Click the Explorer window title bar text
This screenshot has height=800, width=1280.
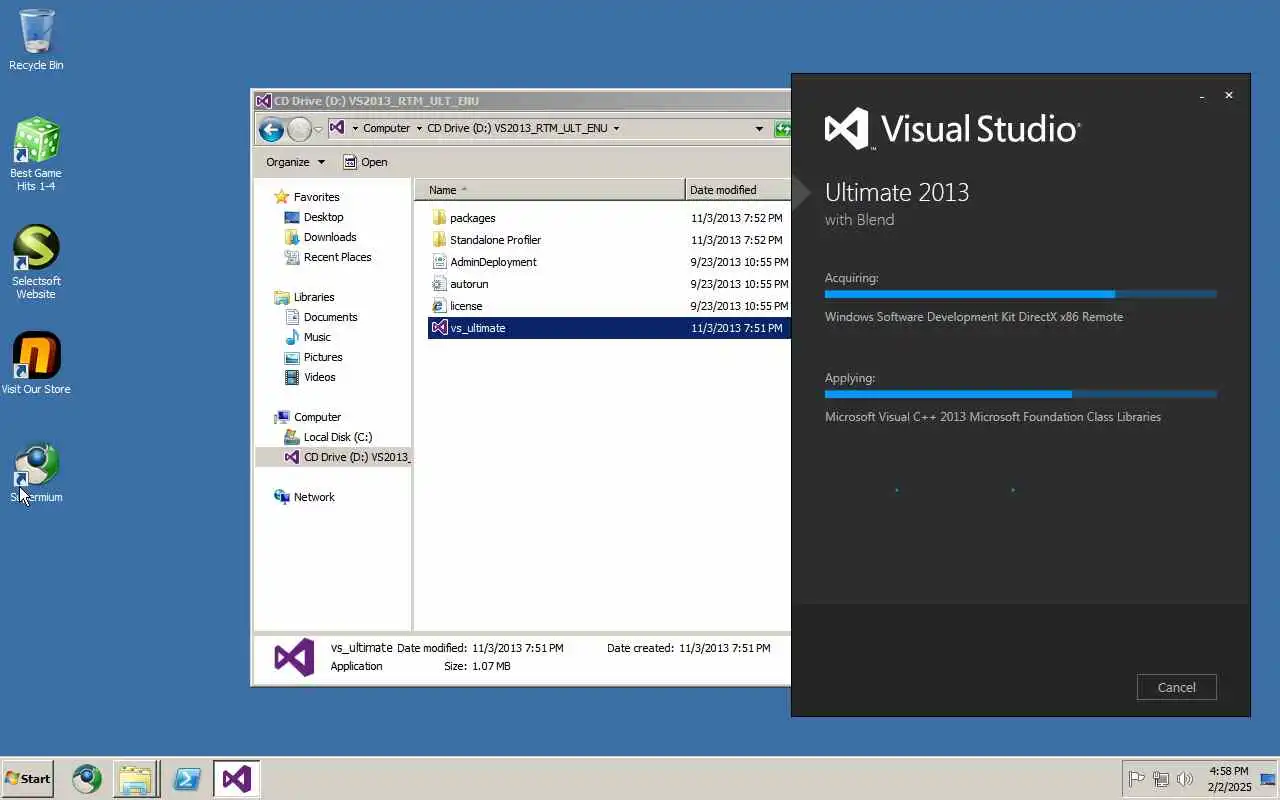coord(377,101)
